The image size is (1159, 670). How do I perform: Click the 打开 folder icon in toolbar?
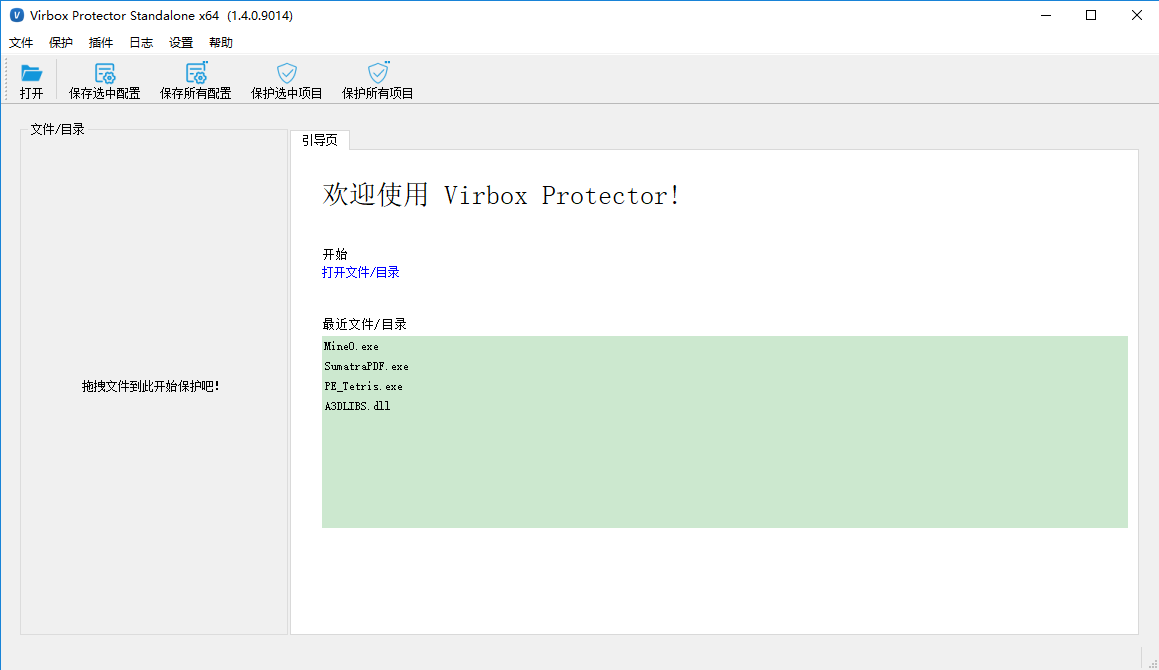31,72
